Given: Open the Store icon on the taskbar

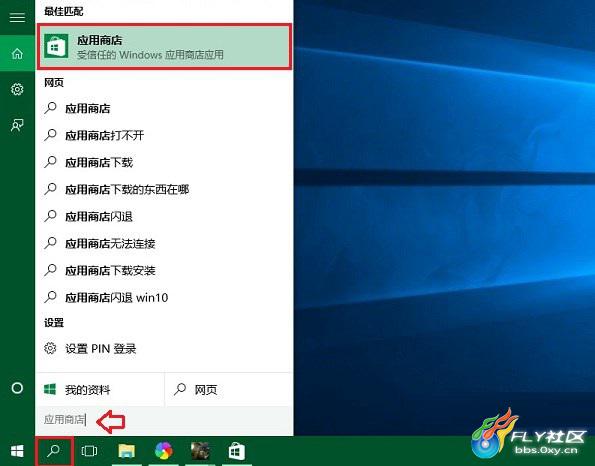Looking at the screenshot, I should click(236, 451).
